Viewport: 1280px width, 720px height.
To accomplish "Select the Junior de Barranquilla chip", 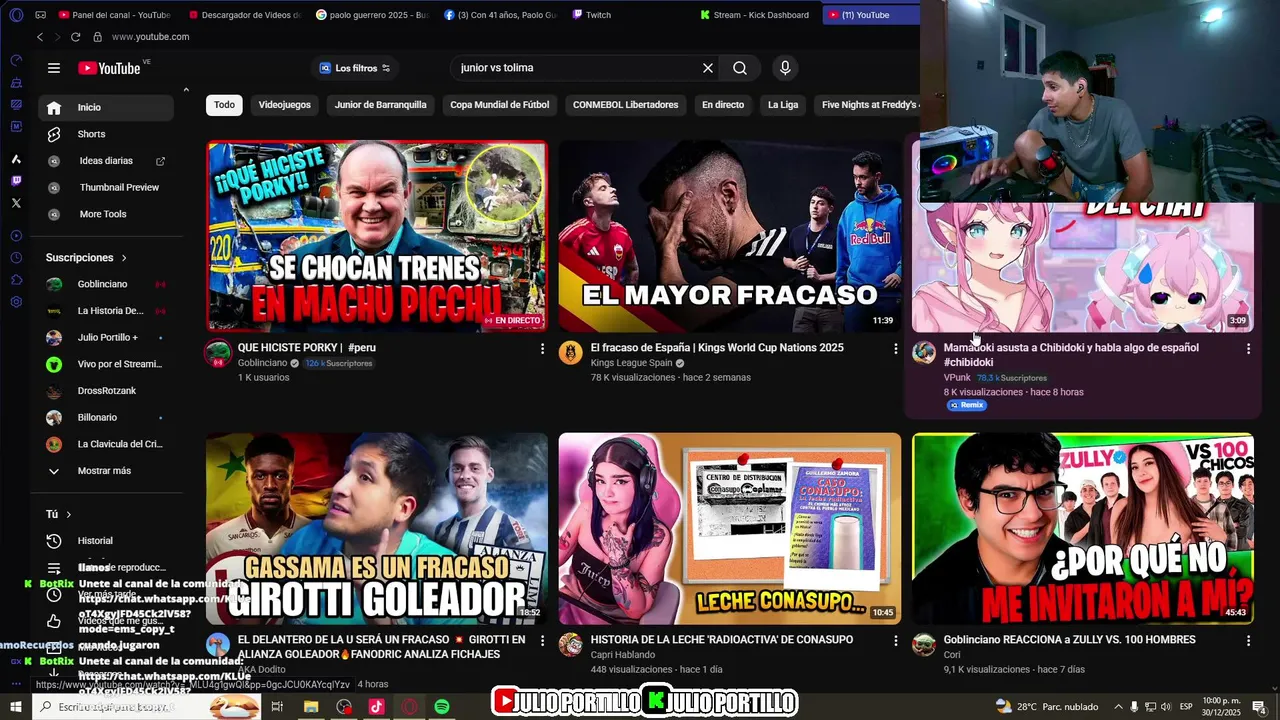I will click(x=380, y=105).
